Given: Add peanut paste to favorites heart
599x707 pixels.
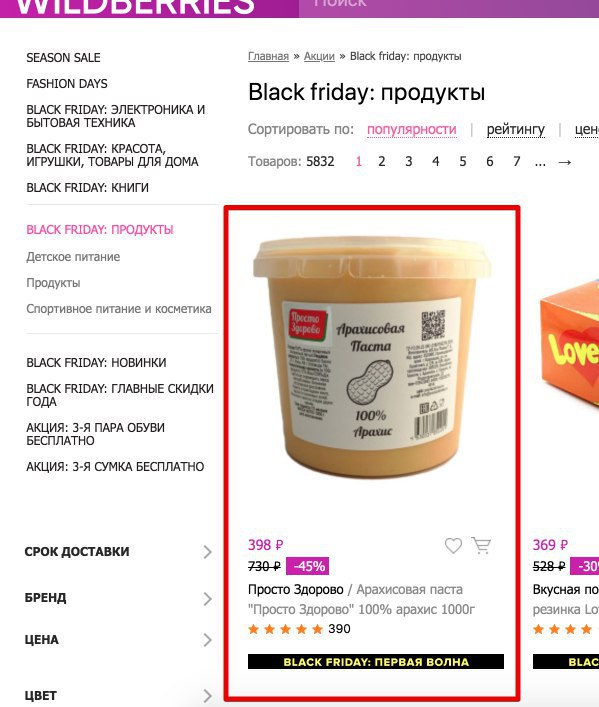Looking at the screenshot, I should 453,546.
